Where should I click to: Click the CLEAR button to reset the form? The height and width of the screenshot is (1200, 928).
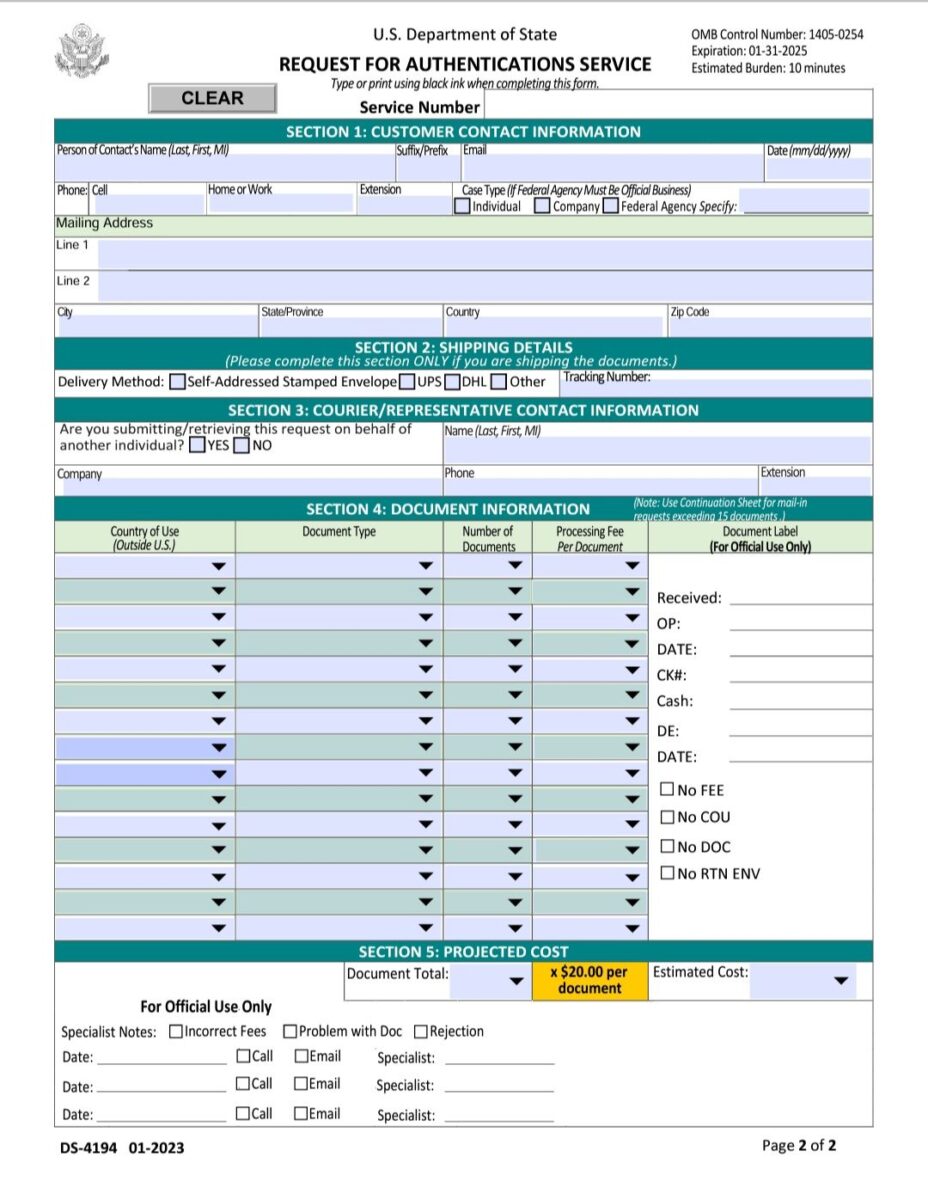pos(211,97)
